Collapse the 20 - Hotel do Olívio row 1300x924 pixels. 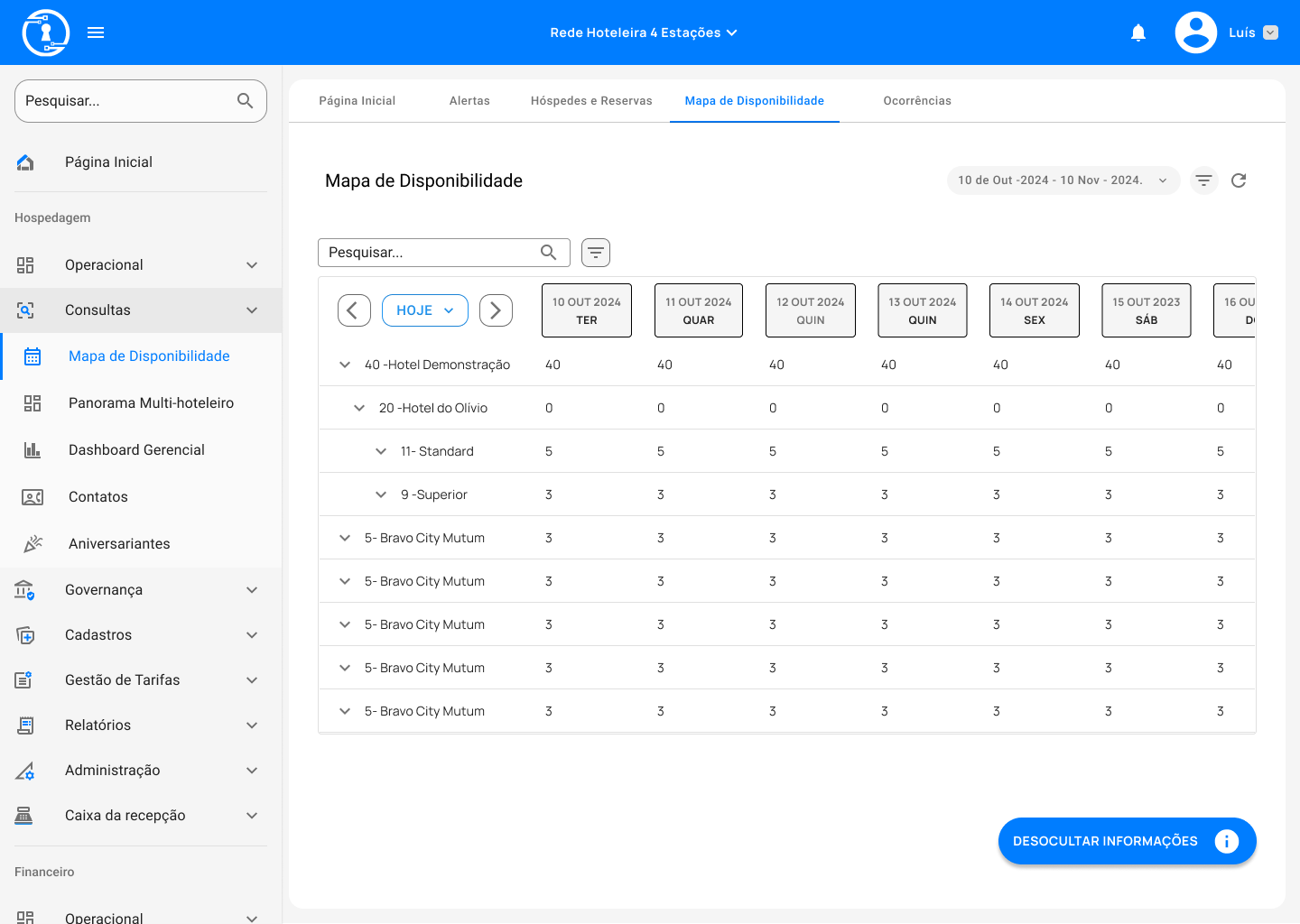(359, 408)
